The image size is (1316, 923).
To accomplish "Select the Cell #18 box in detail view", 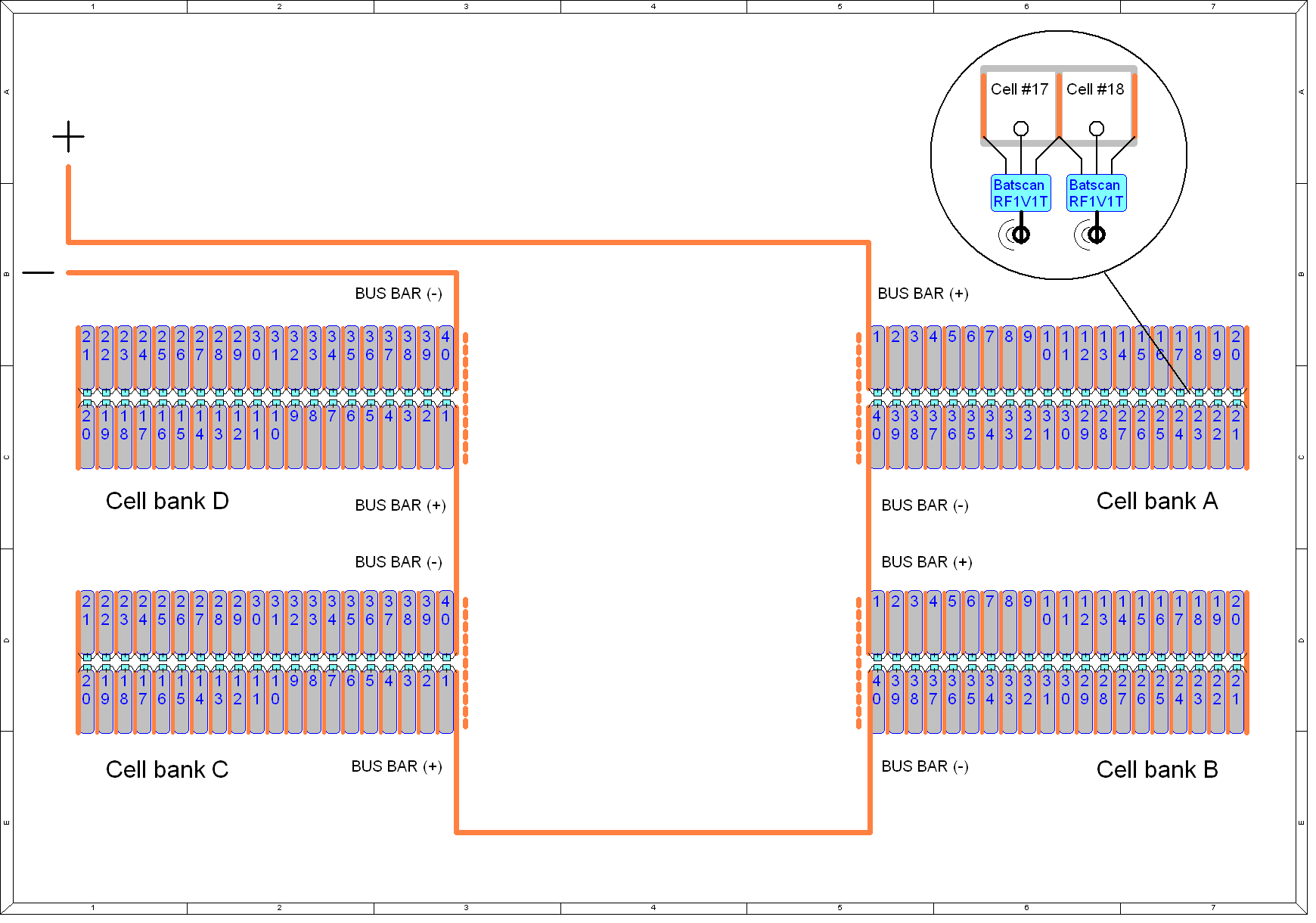I will coord(1097,105).
